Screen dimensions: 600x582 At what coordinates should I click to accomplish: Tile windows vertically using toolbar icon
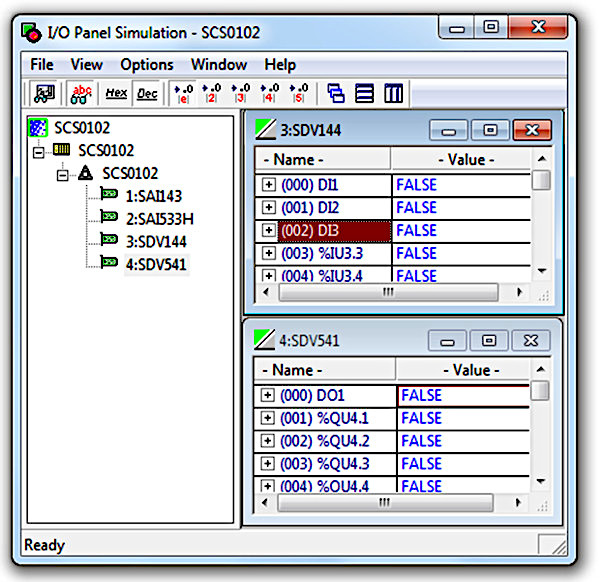point(393,93)
